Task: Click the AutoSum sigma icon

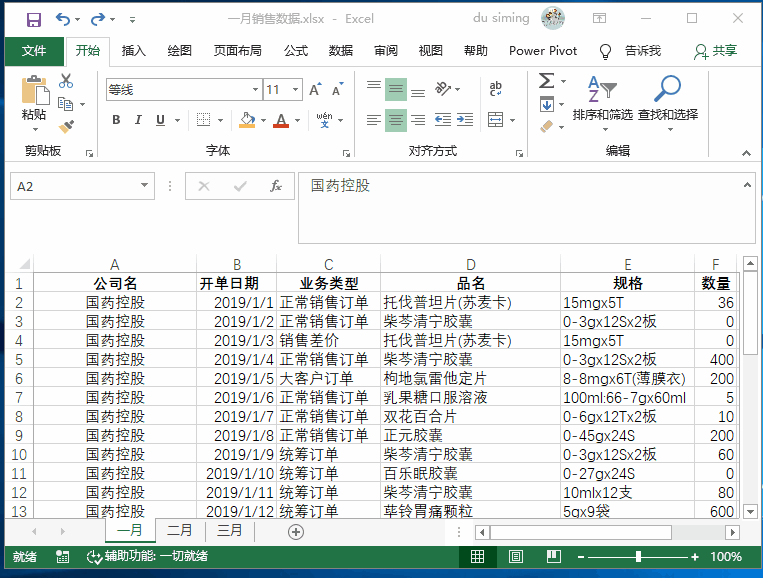Action: [x=546, y=81]
